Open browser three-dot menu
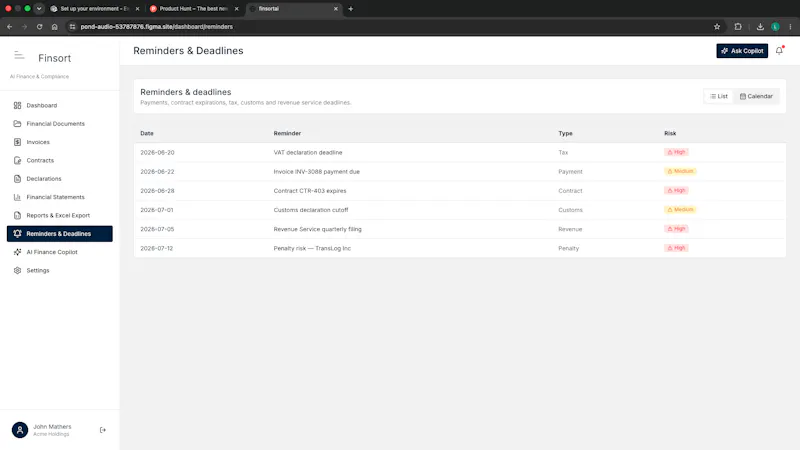 tap(790, 27)
